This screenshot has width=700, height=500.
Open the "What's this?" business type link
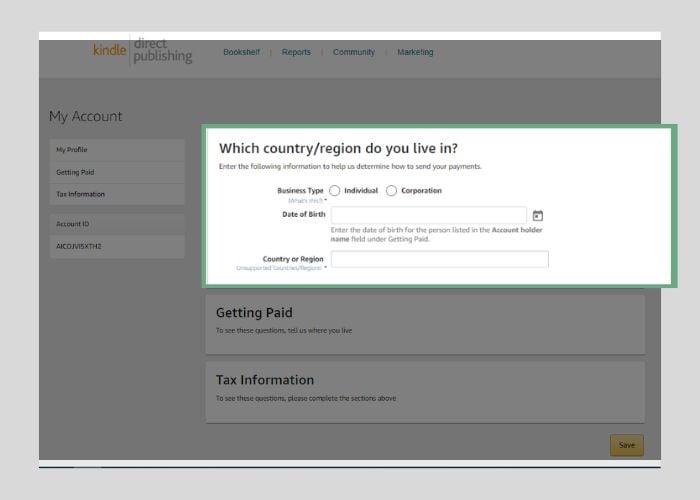click(305, 200)
